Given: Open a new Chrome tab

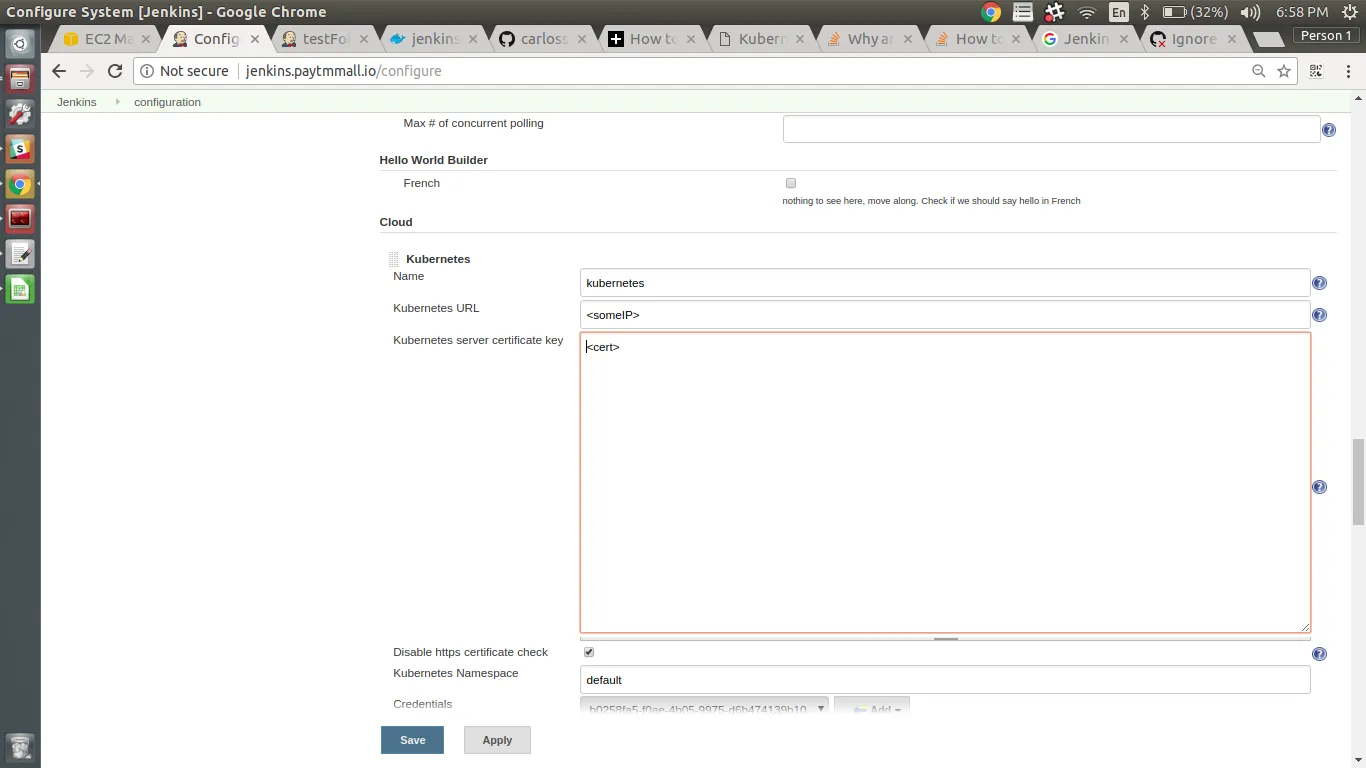Looking at the screenshot, I should coord(1268,39).
